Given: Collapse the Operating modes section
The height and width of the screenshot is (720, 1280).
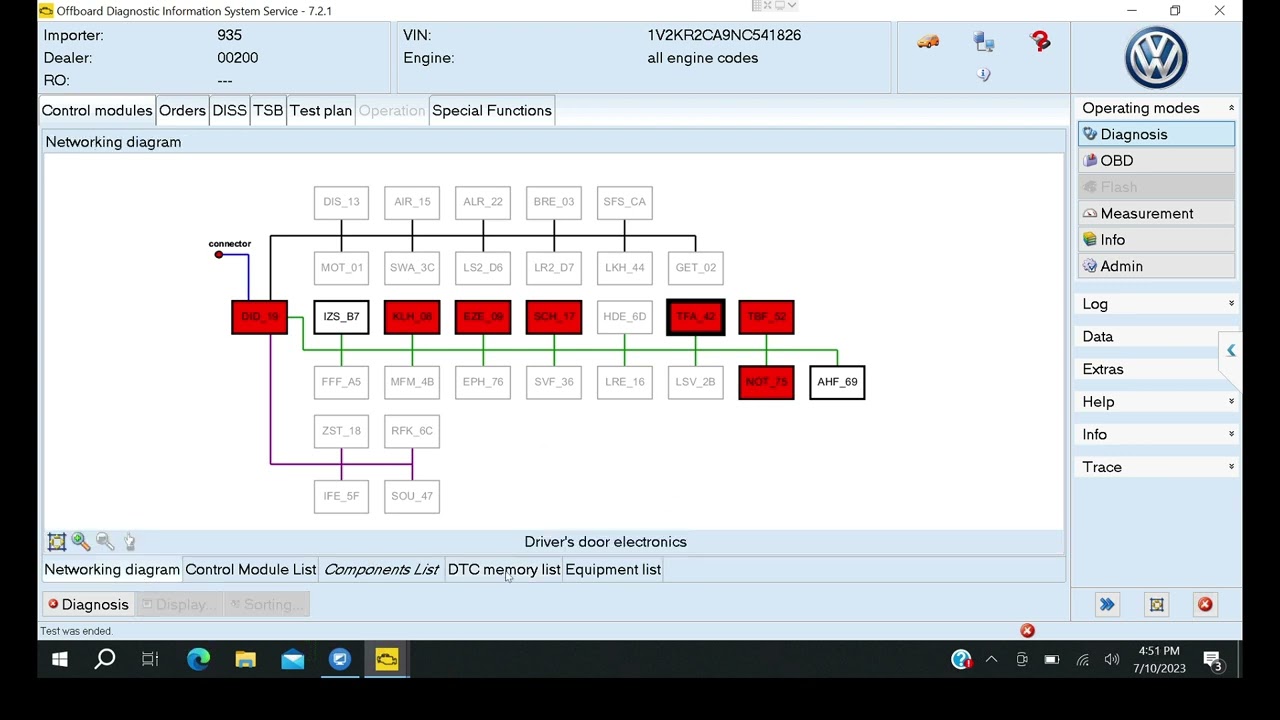Looking at the screenshot, I should 1231,108.
